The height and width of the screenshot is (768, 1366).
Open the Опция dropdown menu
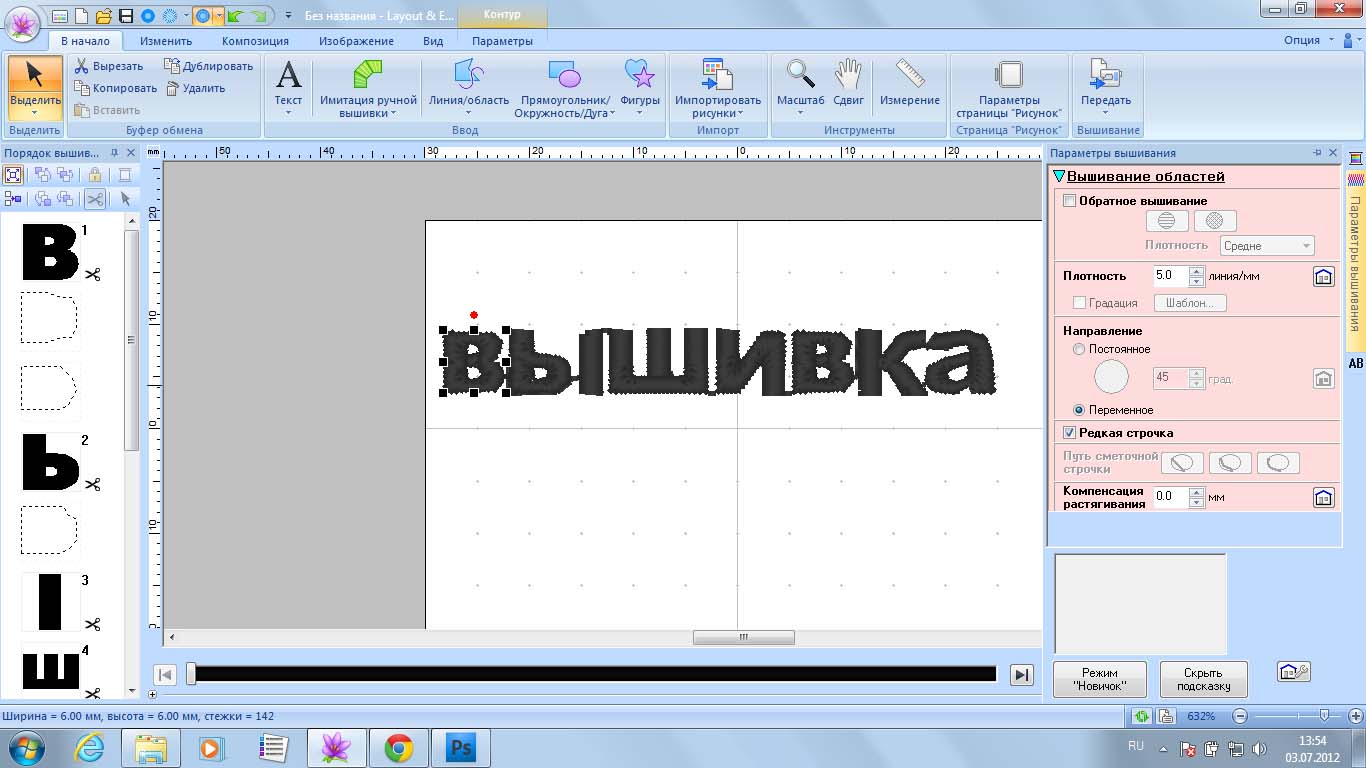click(x=1308, y=41)
